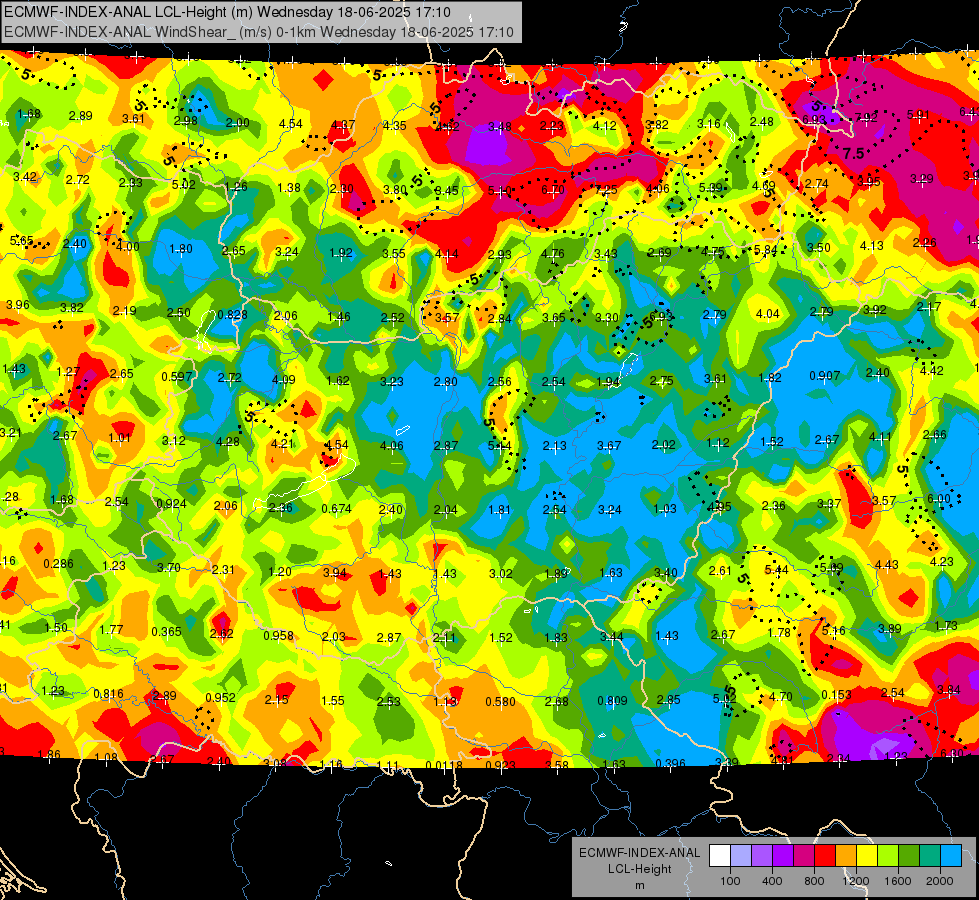Click the WindShear 0-1km header line
Image resolution: width=979 pixels, height=900 pixels.
click(x=258, y=32)
